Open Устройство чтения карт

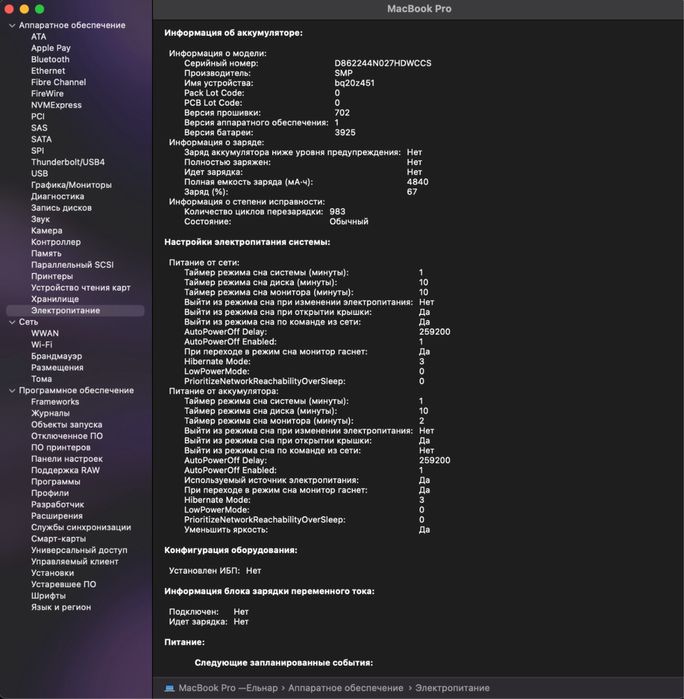tap(81, 288)
